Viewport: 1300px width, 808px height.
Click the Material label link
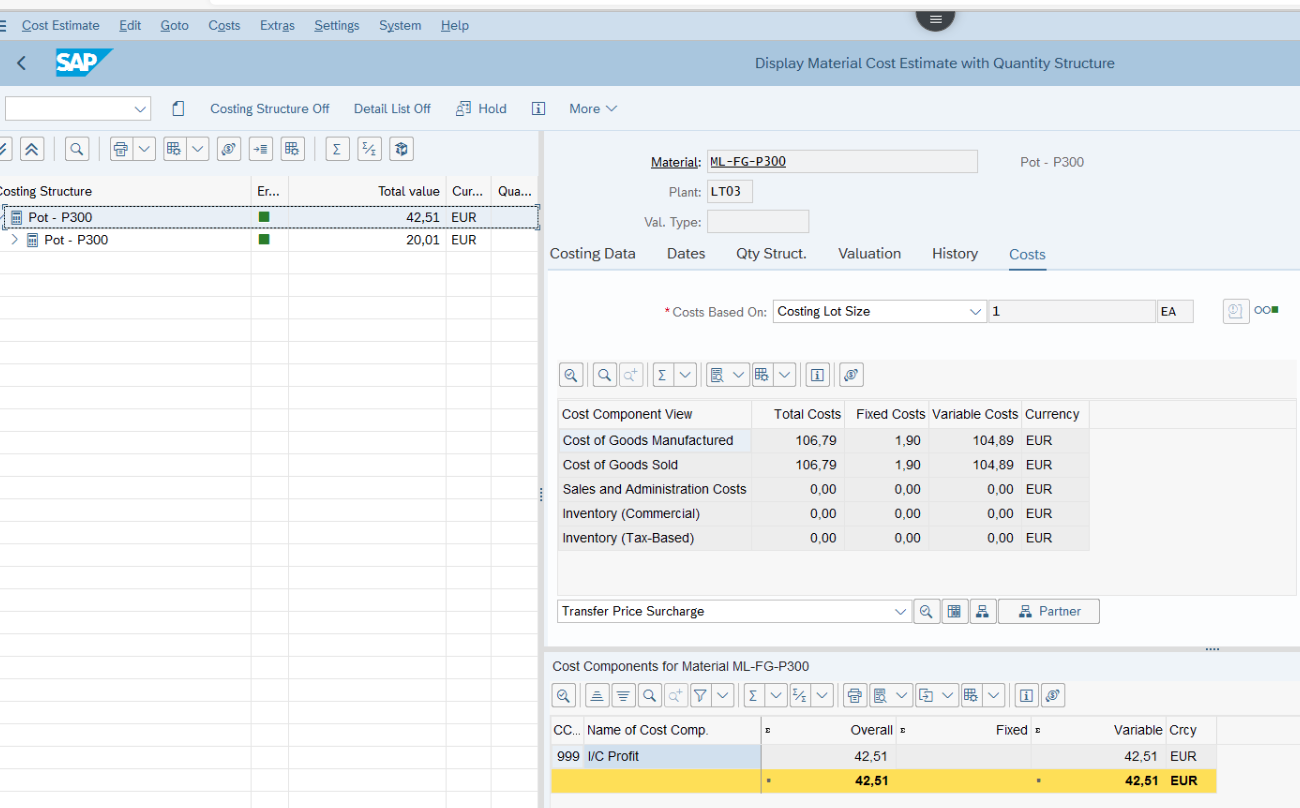coord(675,162)
